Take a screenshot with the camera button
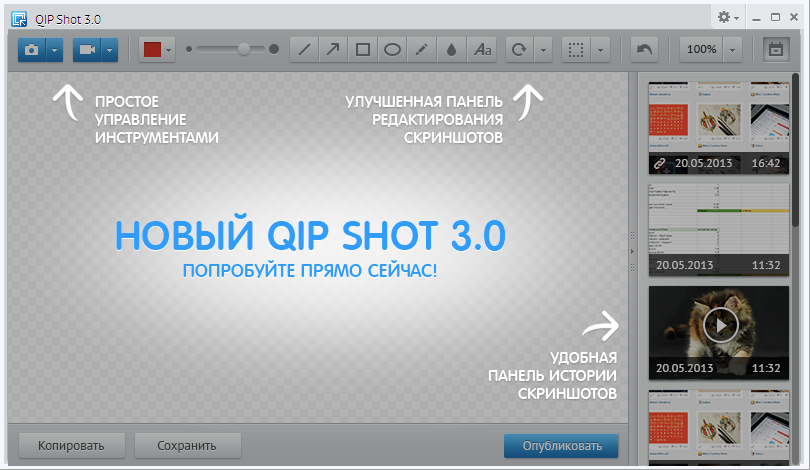Viewport: 810px width, 470px height. tap(32, 50)
